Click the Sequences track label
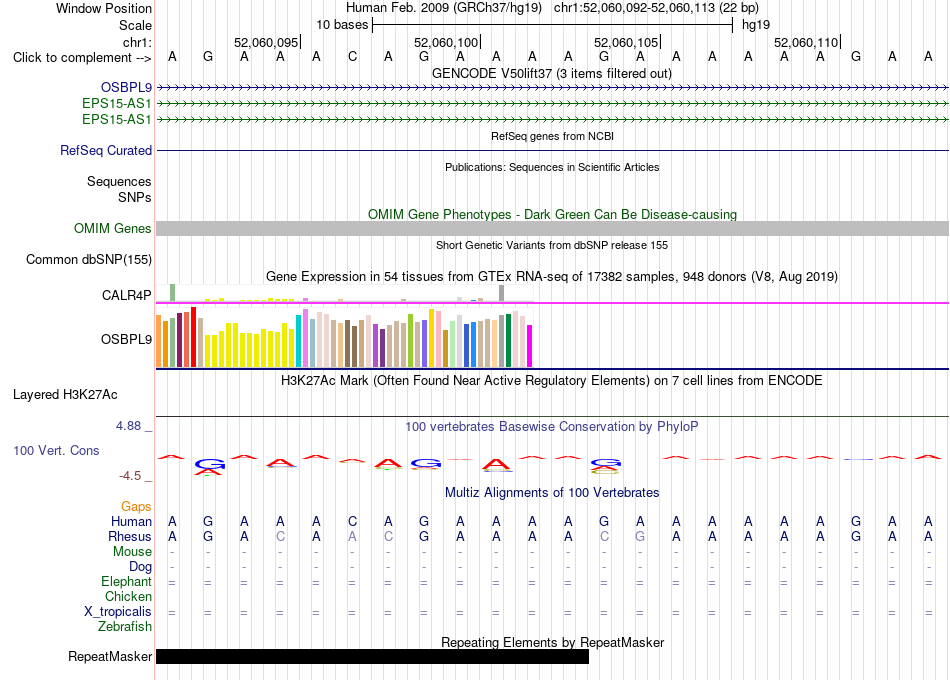Screen dimensions: 950x680 (x=119, y=181)
